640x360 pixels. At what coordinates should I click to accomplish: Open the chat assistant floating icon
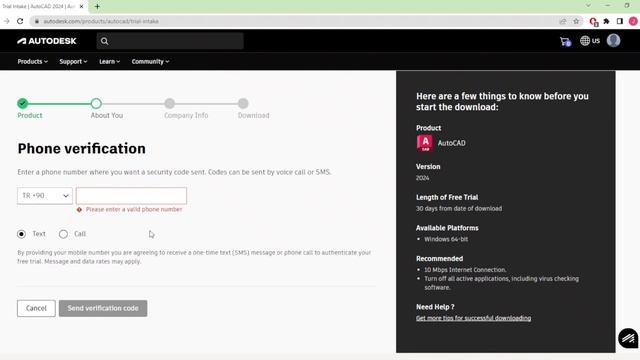click(x=628, y=338)
